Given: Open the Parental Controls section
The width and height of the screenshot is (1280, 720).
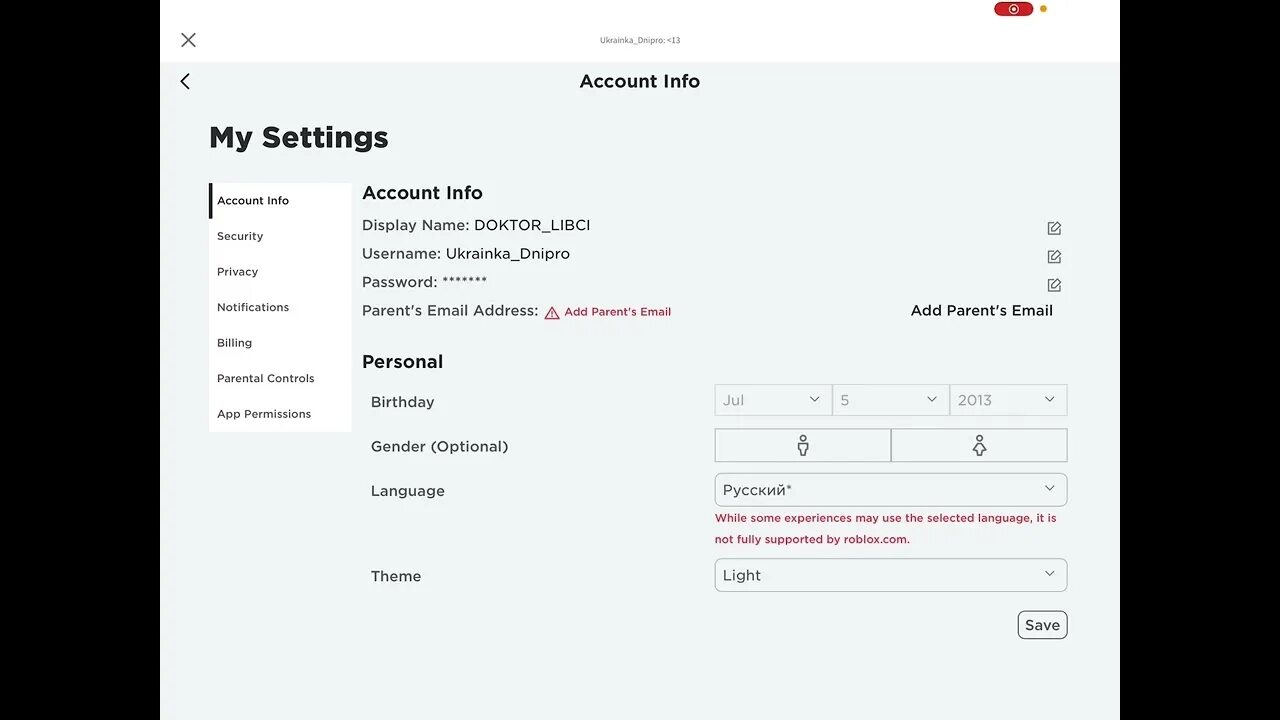Looking at the screenshot, I should (x=266, y=378).
